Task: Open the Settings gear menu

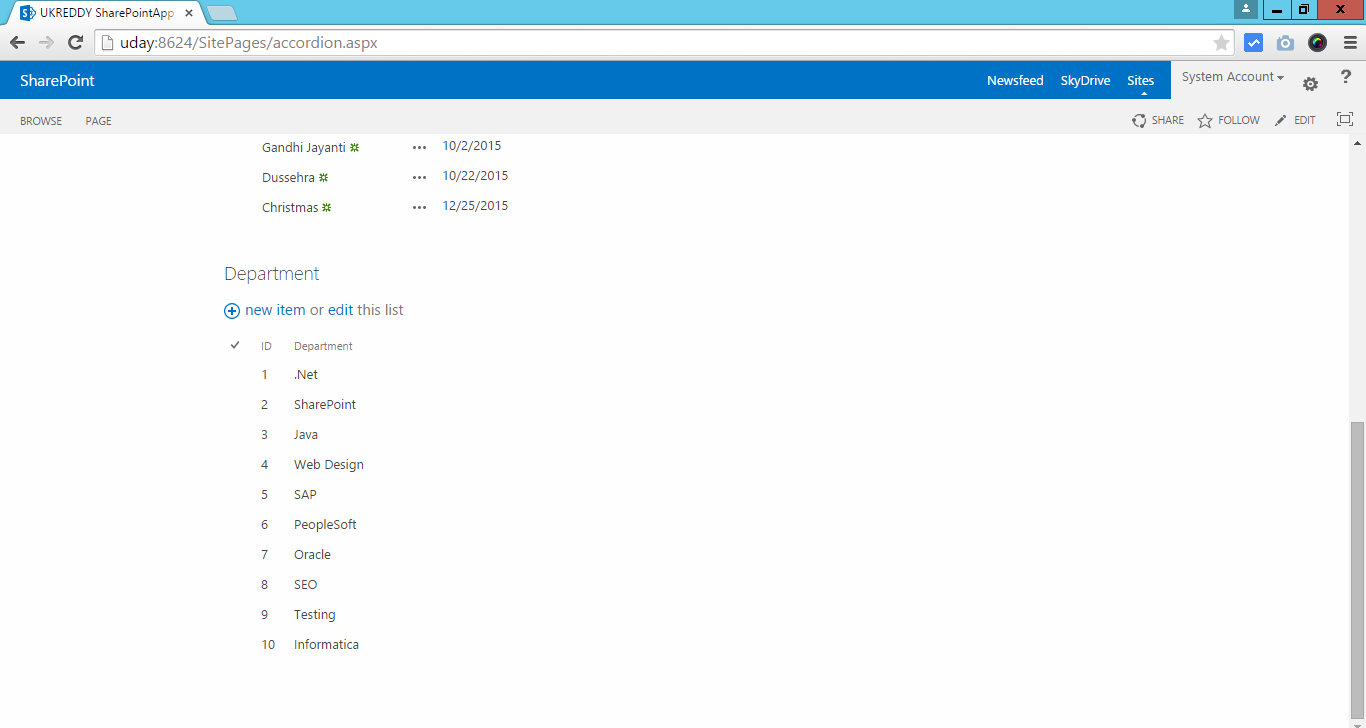Action: [x=1310, y=83]
